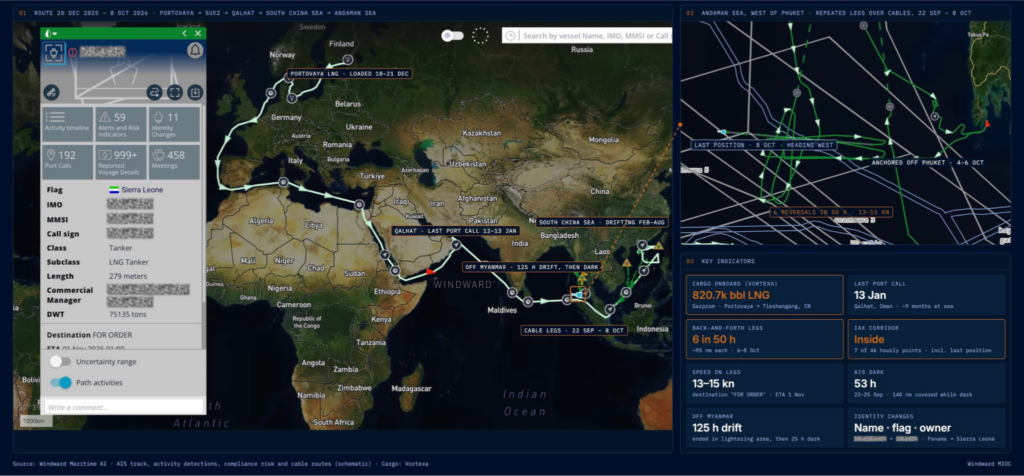Image resolution: width=1024 pixels, height=476 pixels.
Task: Click the AIS Dark 53 h card
Action: coord(926,383)
